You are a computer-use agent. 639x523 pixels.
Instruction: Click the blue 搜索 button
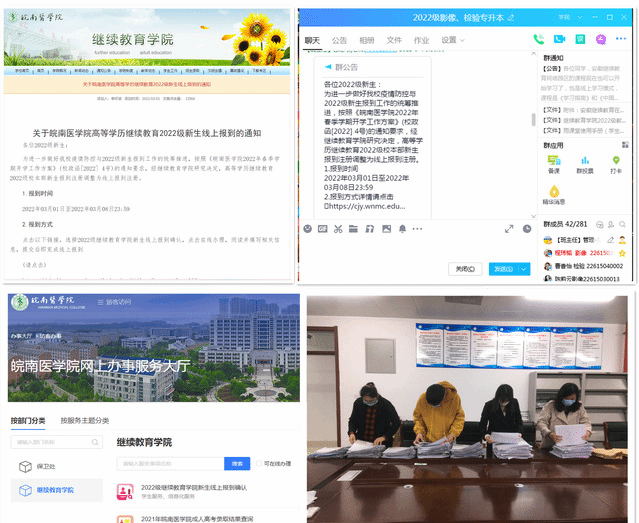tap(237, 464)
